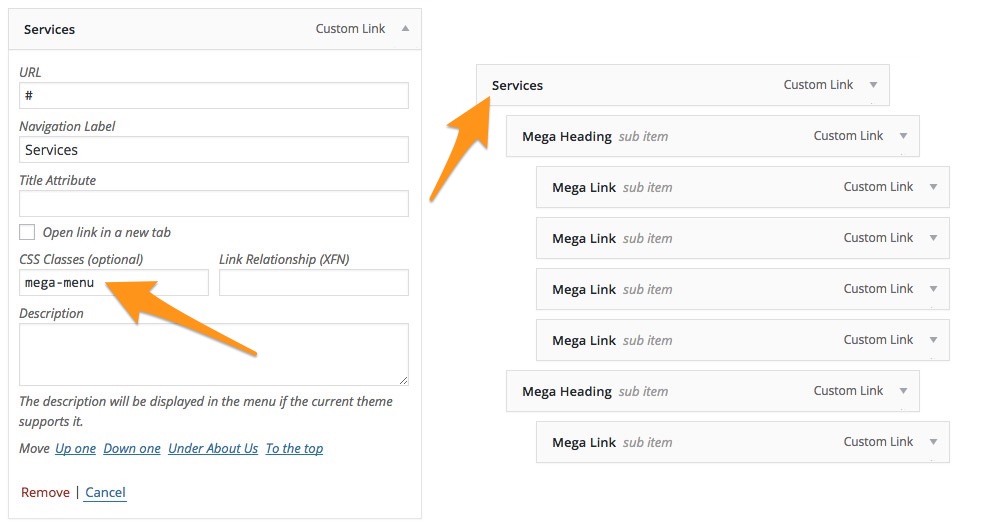Click the Down one move link
Image resolution: width=1000 pixels, height=528 pixels.
tap(132, 449)
